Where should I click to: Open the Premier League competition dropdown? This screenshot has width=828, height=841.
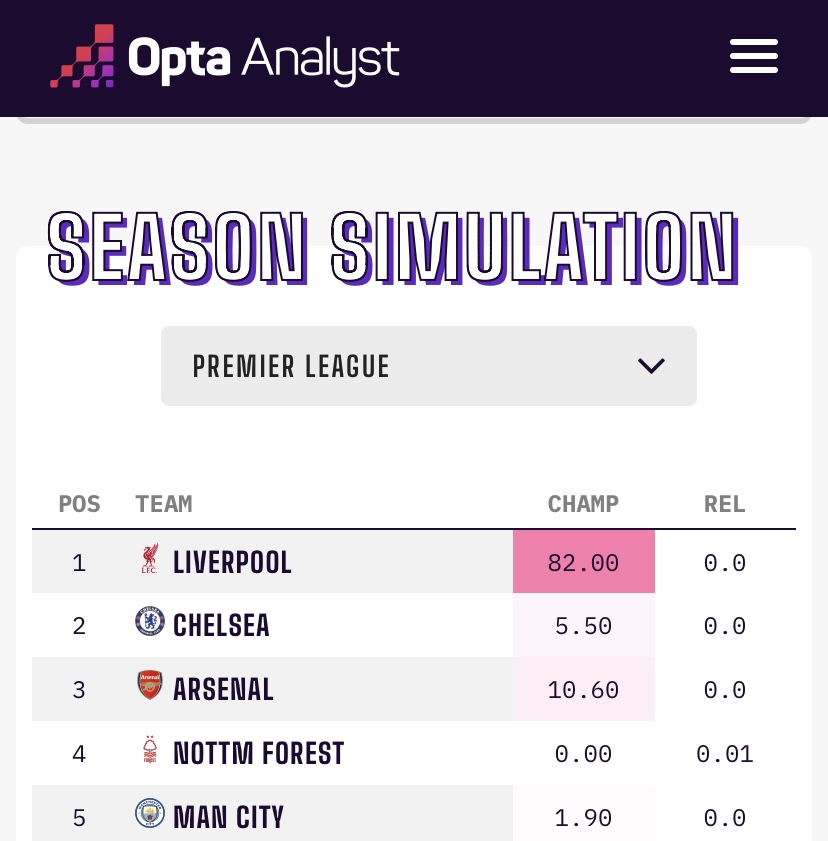(x=428, y=366)
